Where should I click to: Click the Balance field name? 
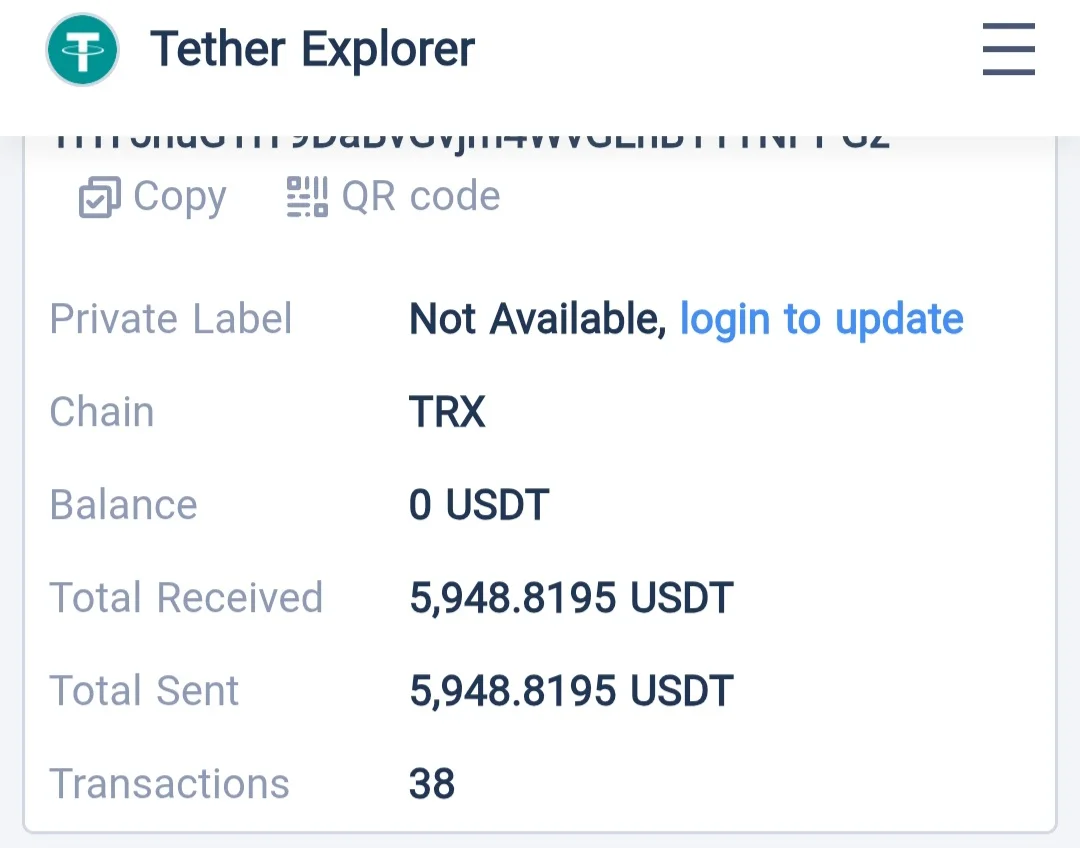(123, 505)
